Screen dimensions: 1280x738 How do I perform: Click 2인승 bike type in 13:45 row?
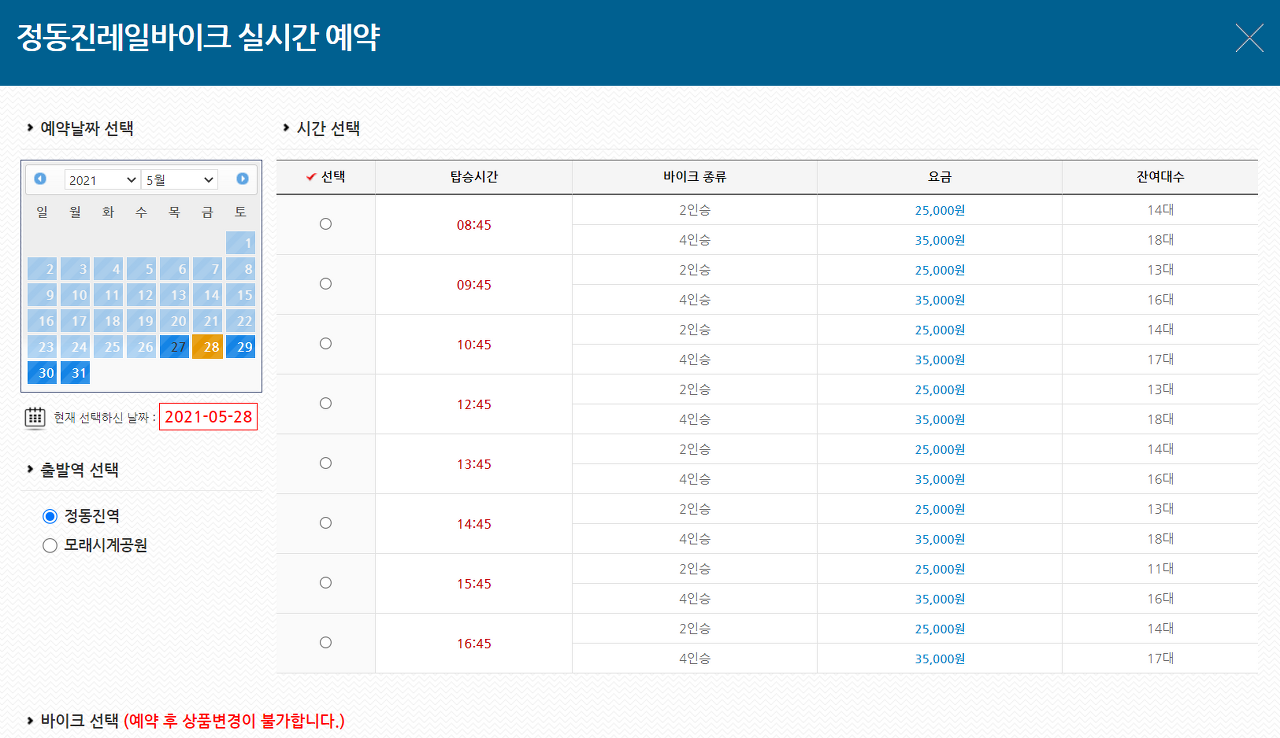pos(695,449)
